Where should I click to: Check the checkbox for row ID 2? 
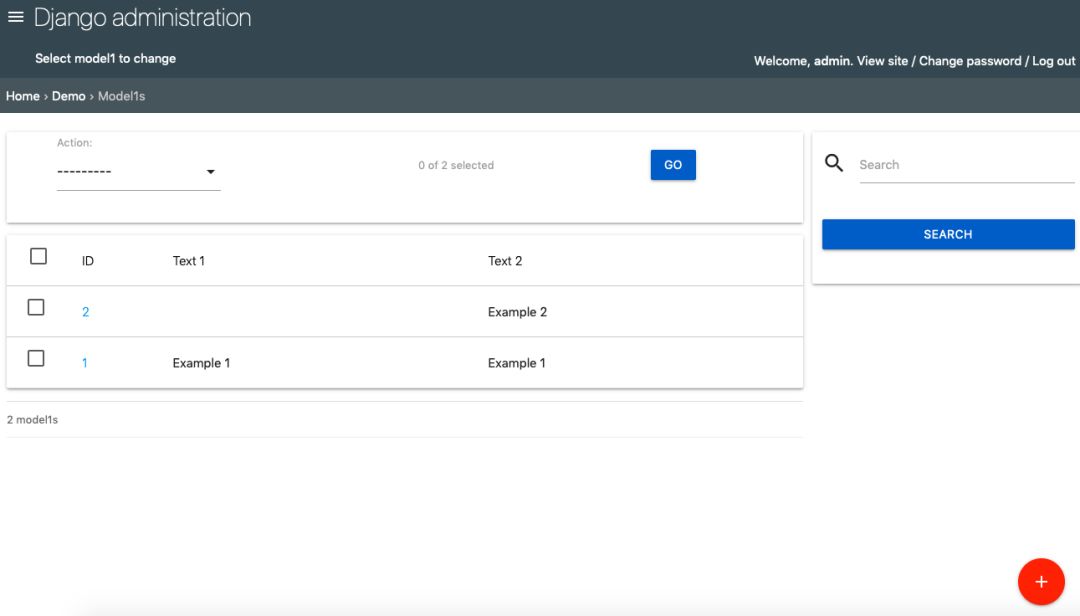[36, 307]
